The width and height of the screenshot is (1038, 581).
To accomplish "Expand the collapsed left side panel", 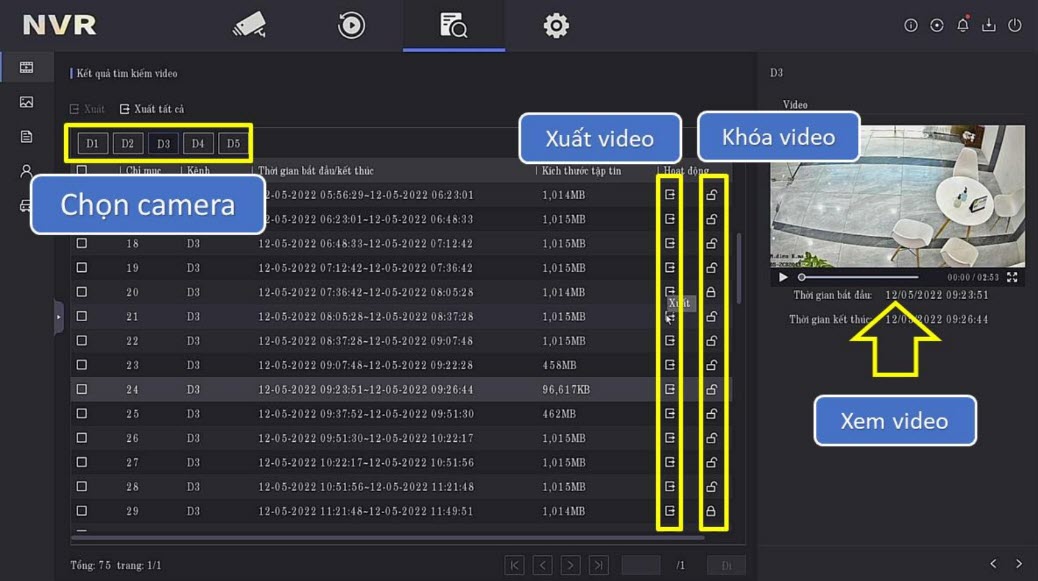I will pyautogui.click(x=58, y=316).
